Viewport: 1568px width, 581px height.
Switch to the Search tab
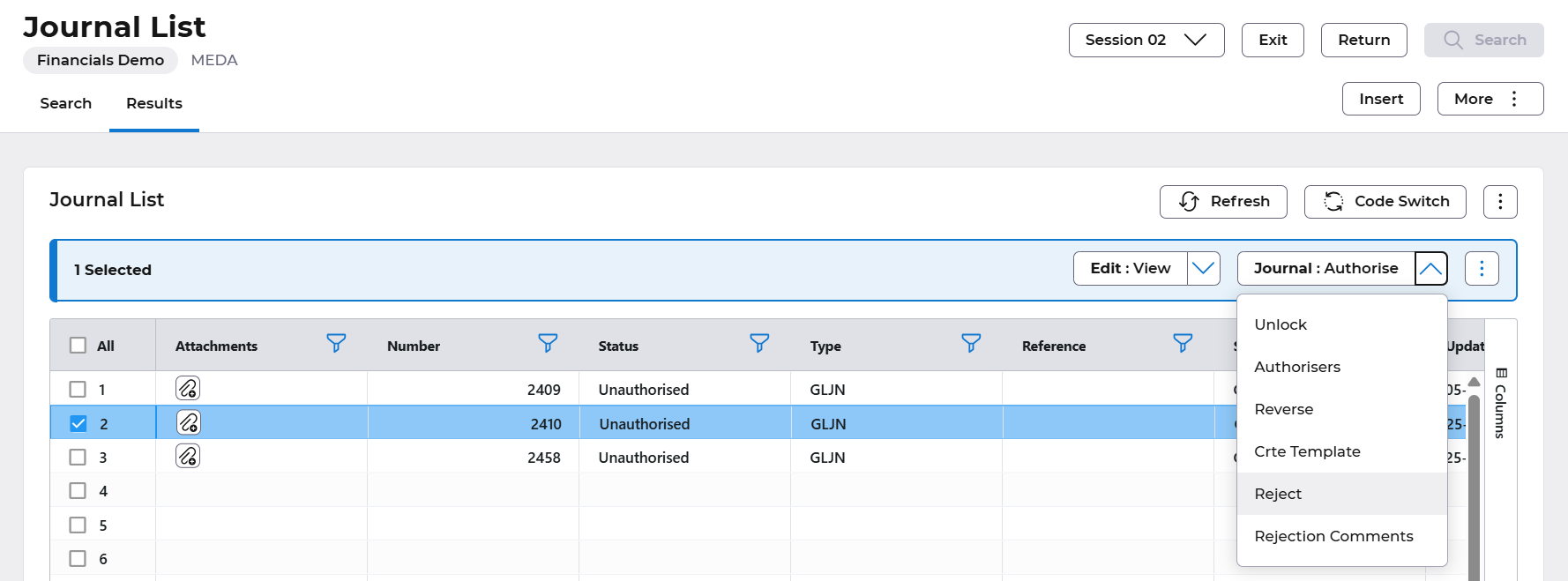point(66,103)
